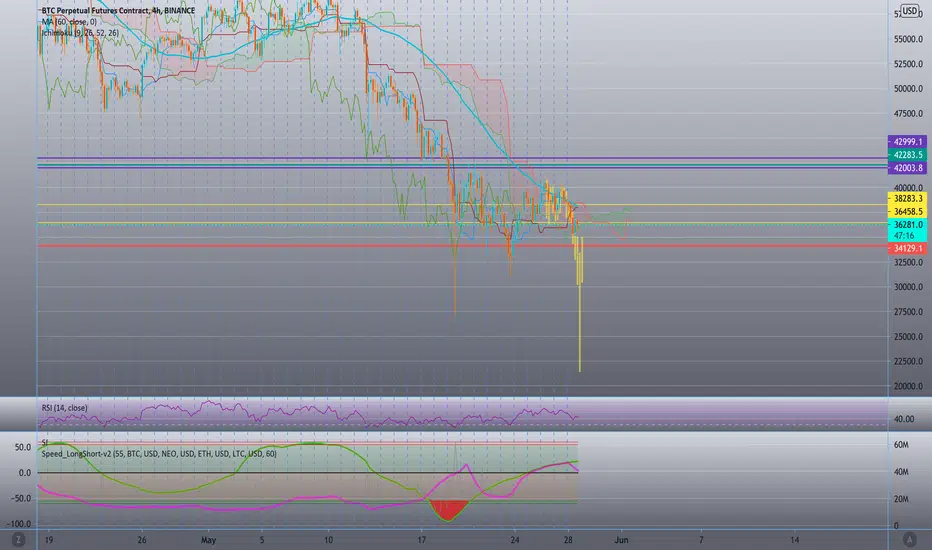Click the date label 7 on time axis
Image resolution: width=932 pixels, height=550 pixels.
(x=701, y=540)
